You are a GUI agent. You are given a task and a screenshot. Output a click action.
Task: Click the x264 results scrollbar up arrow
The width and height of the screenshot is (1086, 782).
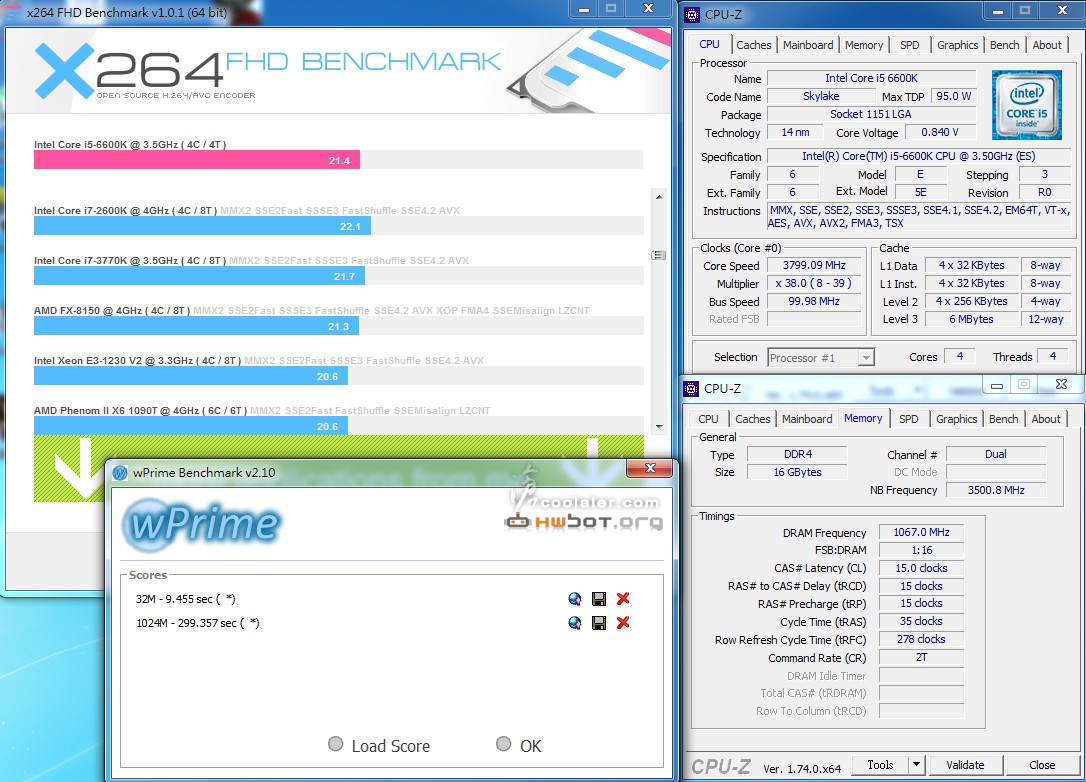pyautogui.click(x=659, y=197)
